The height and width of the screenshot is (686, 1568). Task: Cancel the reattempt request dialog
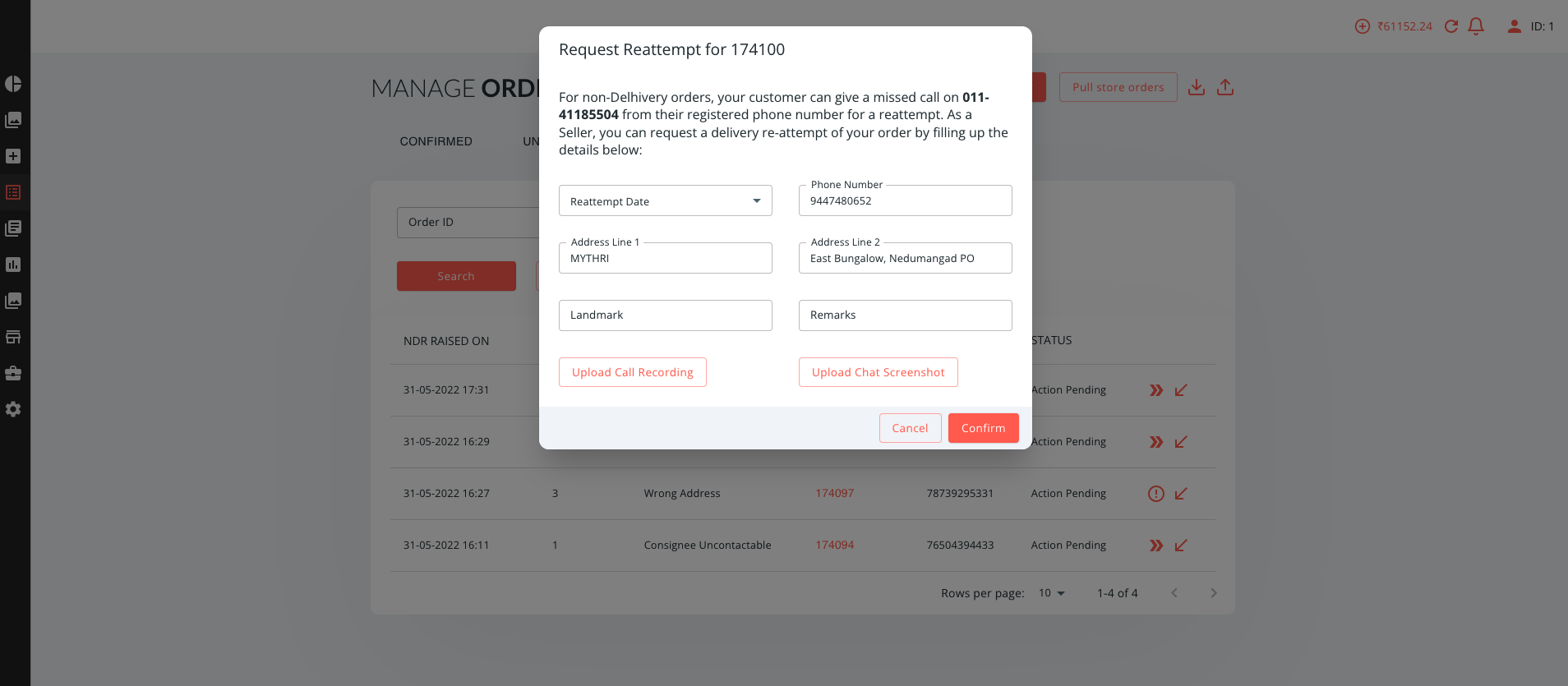[x=911, y=428]
